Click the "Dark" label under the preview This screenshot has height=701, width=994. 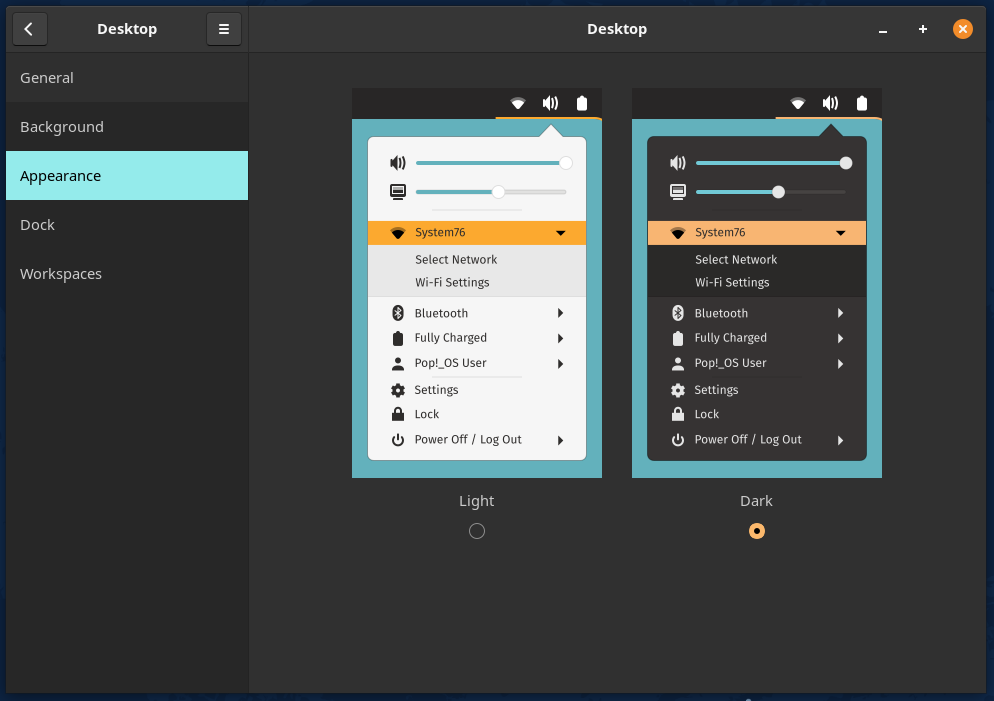(756, 501)
